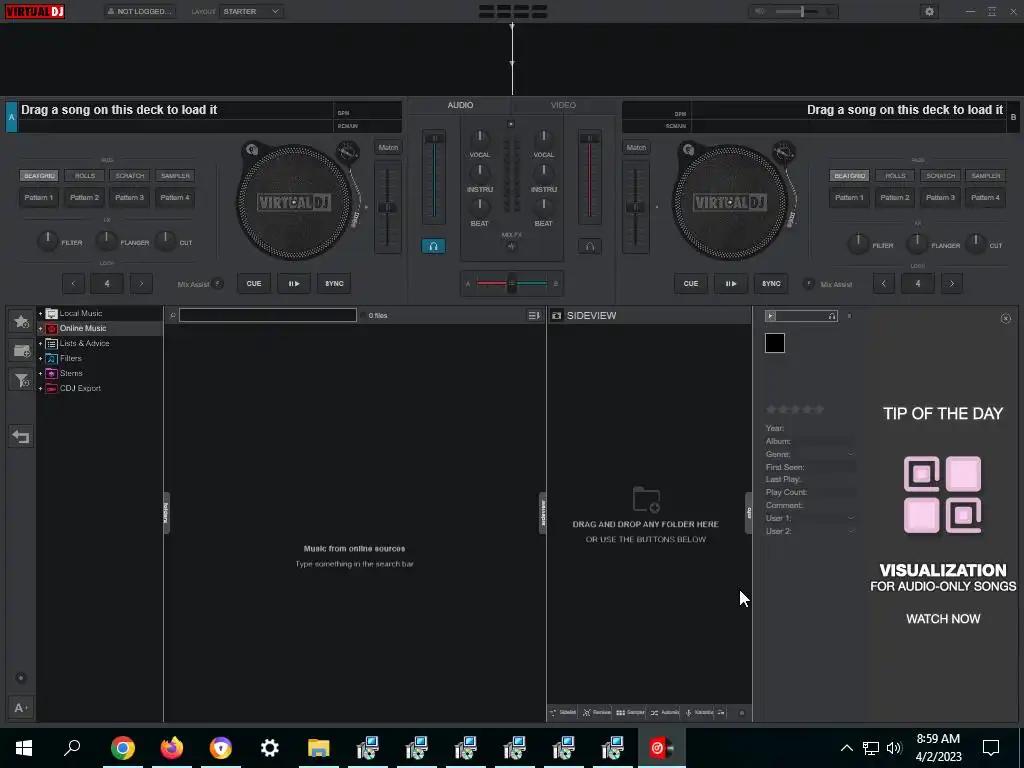Open Windows notification center
The image size is (1024, 768).
(991, 748)
